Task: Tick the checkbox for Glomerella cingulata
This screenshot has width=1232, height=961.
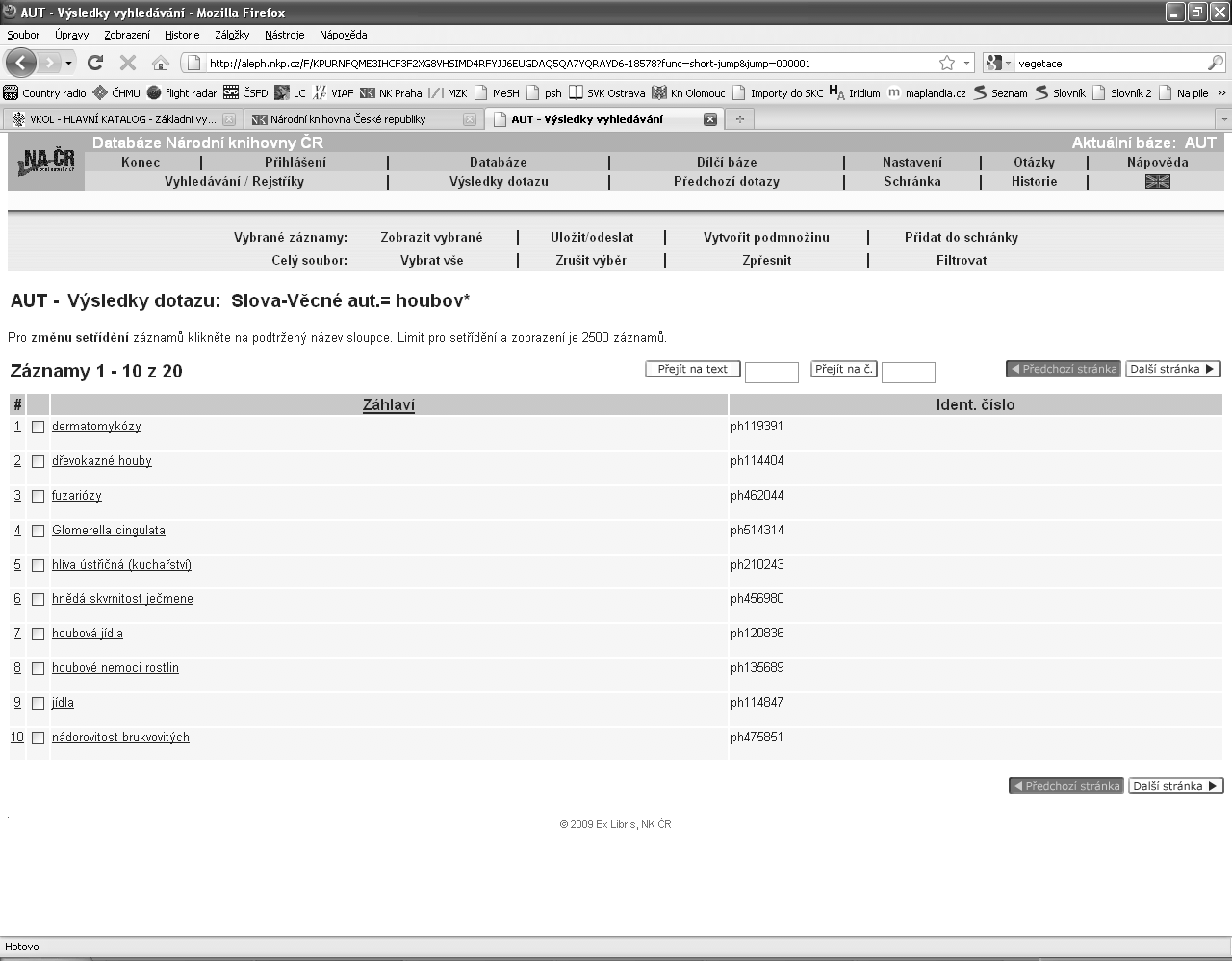Action: tap(38, 532)
